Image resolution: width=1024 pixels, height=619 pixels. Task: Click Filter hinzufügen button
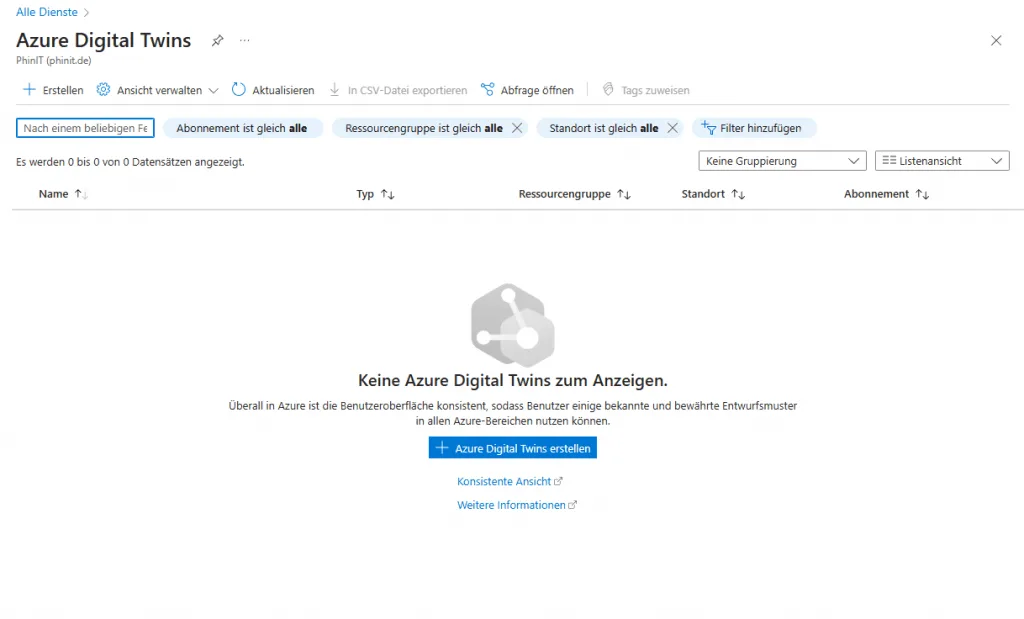753,128
